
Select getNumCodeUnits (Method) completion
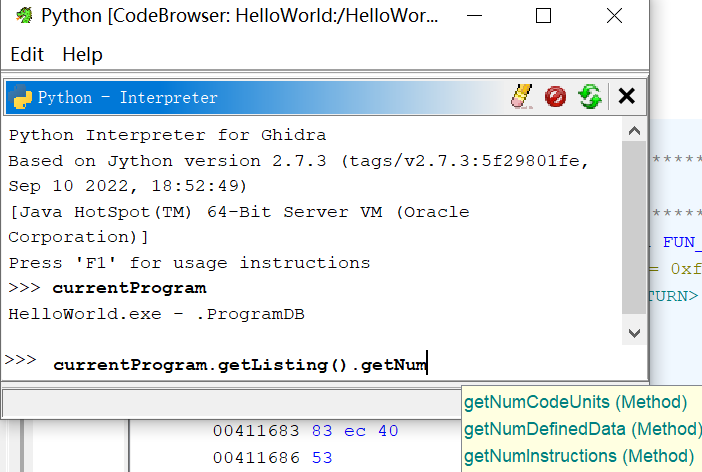coord(575,402)
